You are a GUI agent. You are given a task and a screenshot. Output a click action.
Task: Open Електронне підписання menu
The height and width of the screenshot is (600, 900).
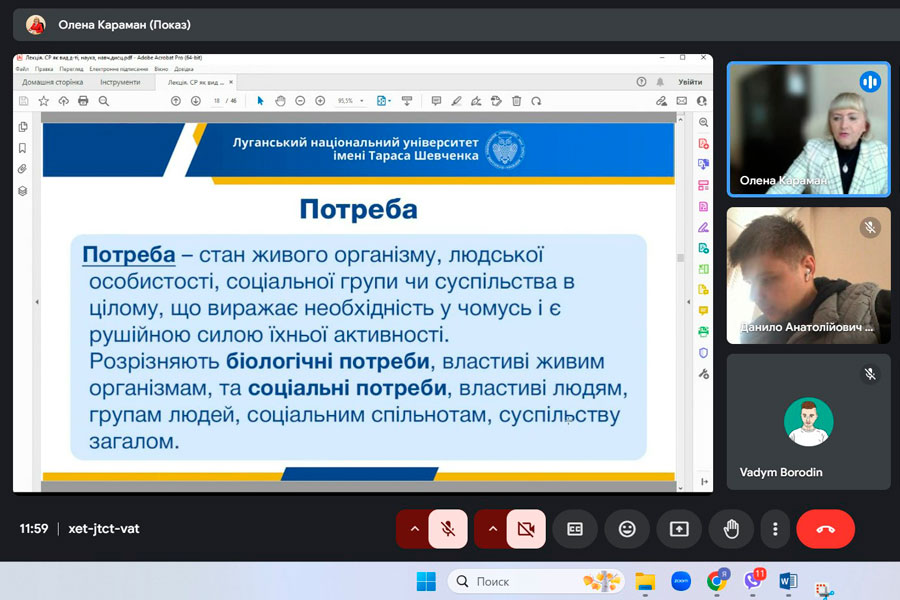(x=118, y=69)
